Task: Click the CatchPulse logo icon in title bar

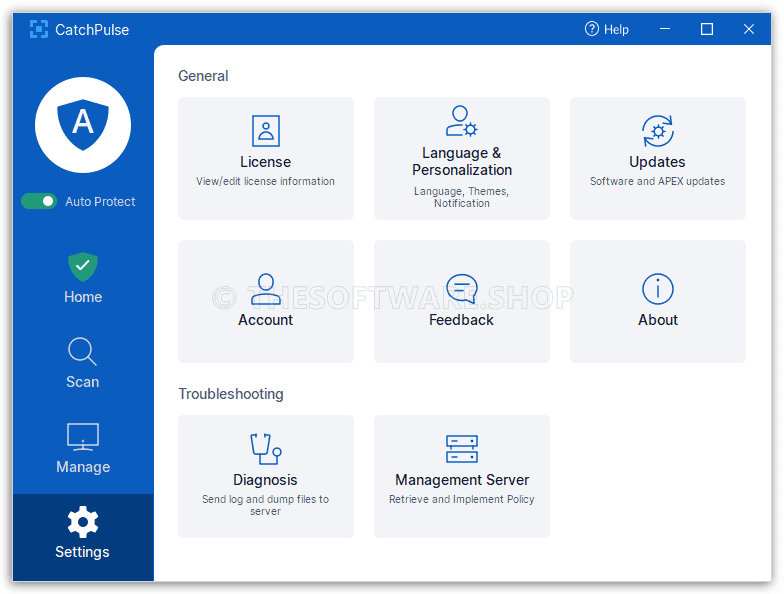Action: (38, 30)
